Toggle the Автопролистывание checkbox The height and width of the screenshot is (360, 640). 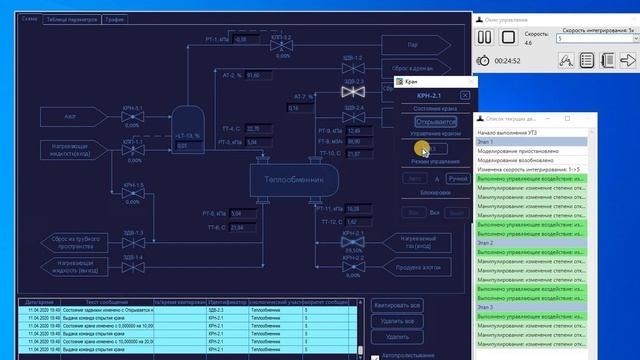click(375, 357)
